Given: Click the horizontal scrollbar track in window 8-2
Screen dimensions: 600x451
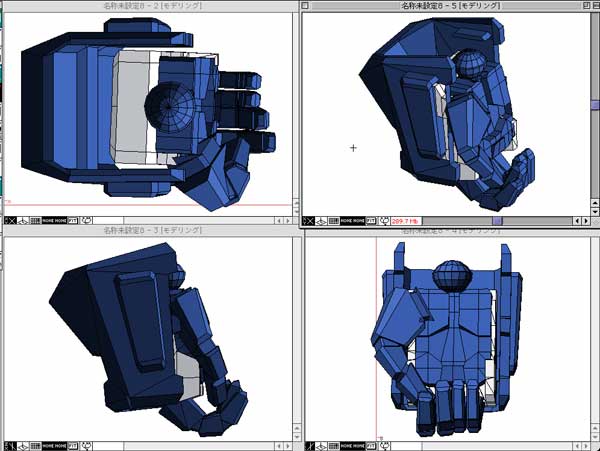Looking at the screenshot, I should pos(199,221).
